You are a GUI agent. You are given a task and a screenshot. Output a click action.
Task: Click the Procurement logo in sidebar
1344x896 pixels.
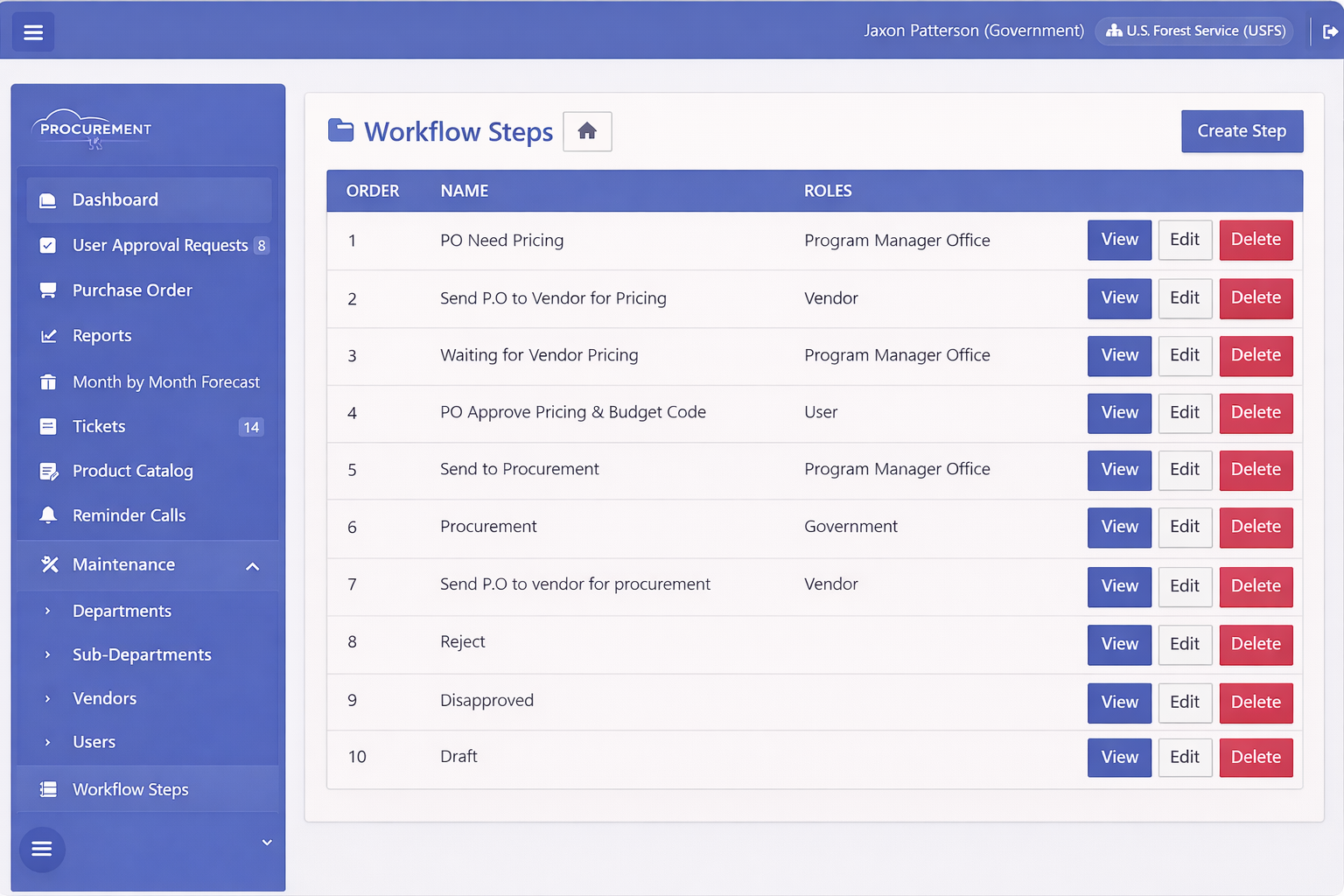pos(94,129)
